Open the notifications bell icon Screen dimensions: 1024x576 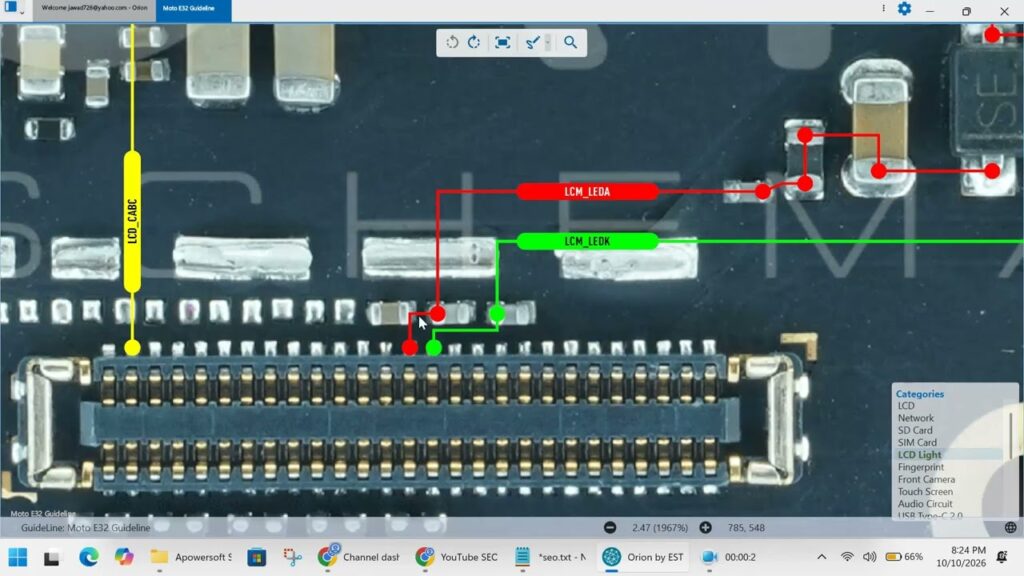[1002, 557]
